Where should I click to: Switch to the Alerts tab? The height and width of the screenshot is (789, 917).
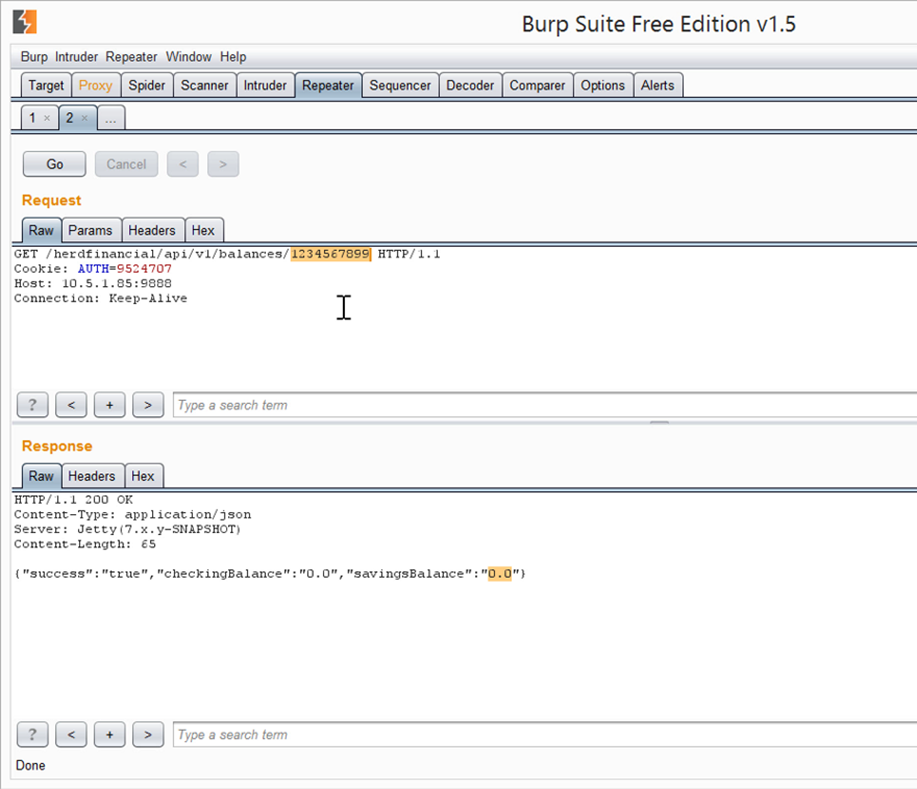coord(657,85)
